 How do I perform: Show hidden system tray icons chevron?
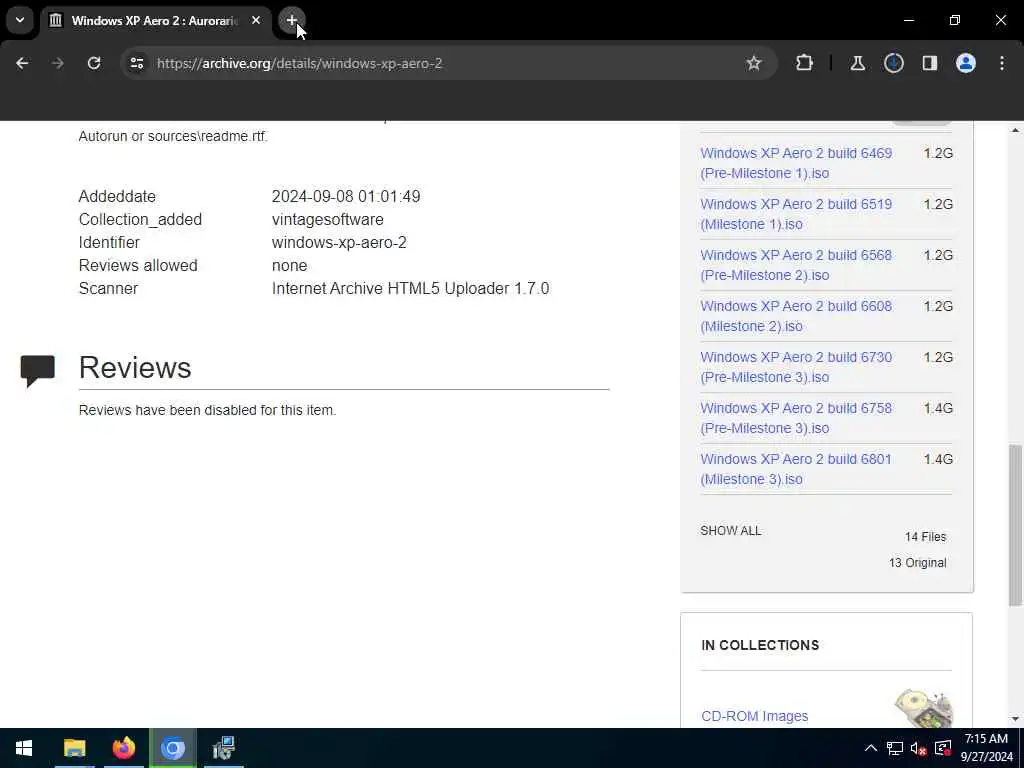871,748
